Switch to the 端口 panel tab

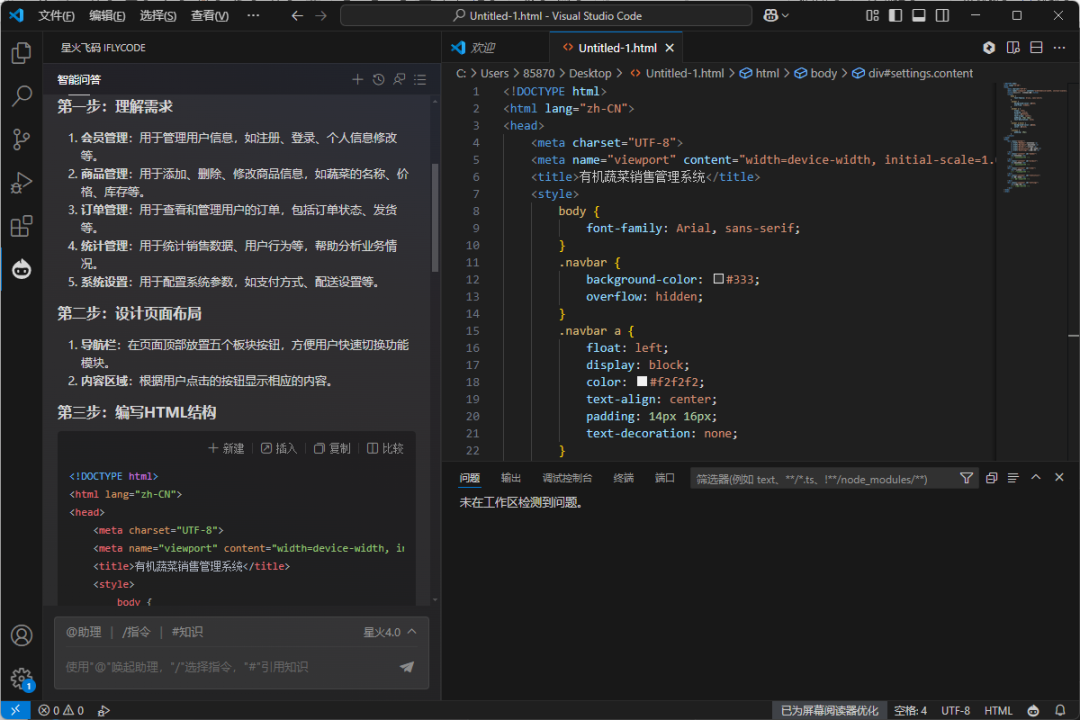pyautogui.click(x=665, y=478)
